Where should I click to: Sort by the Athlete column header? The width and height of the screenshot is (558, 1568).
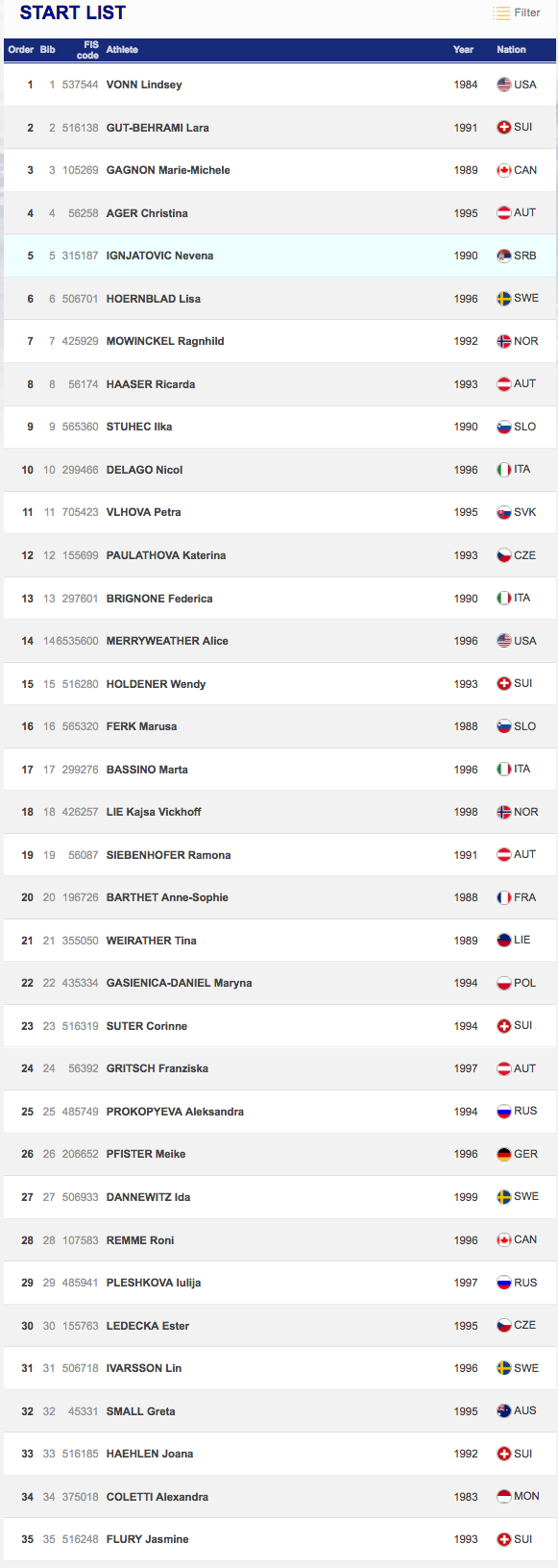pyautogui.click(x=122, y=50)
